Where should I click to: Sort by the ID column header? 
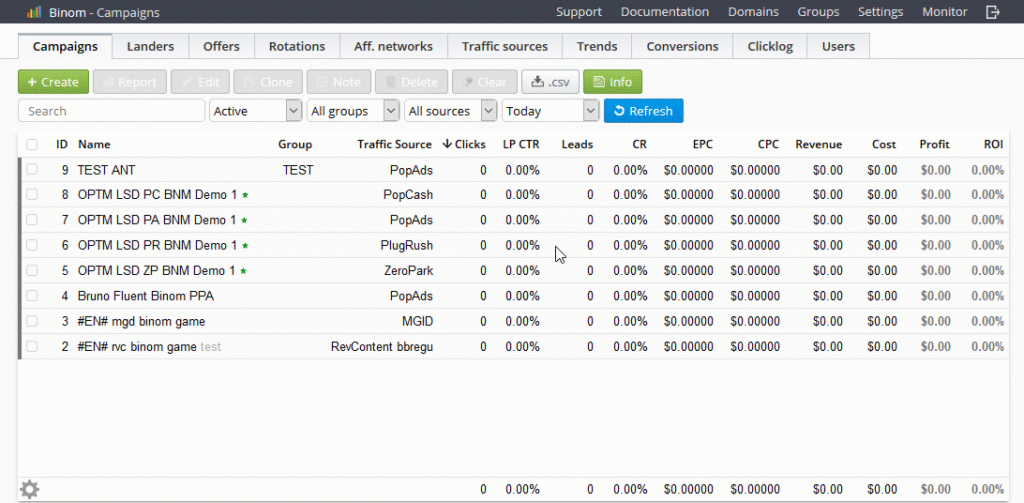(x=62, y=144)
